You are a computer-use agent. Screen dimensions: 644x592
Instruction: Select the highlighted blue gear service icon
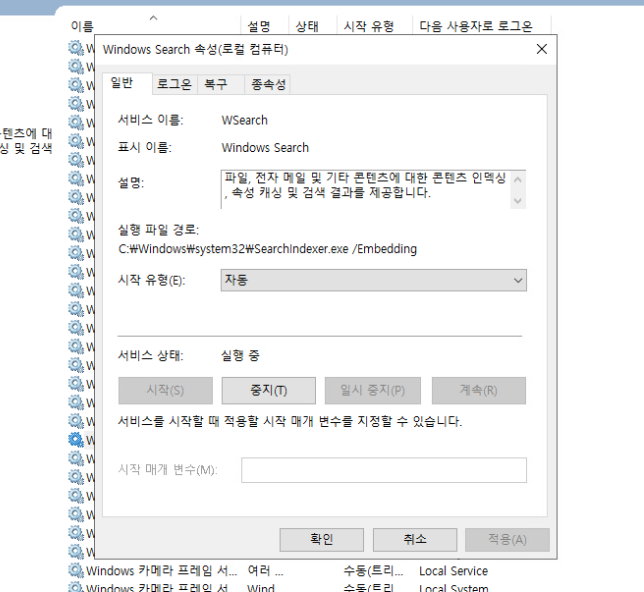[x=76, y=439]
